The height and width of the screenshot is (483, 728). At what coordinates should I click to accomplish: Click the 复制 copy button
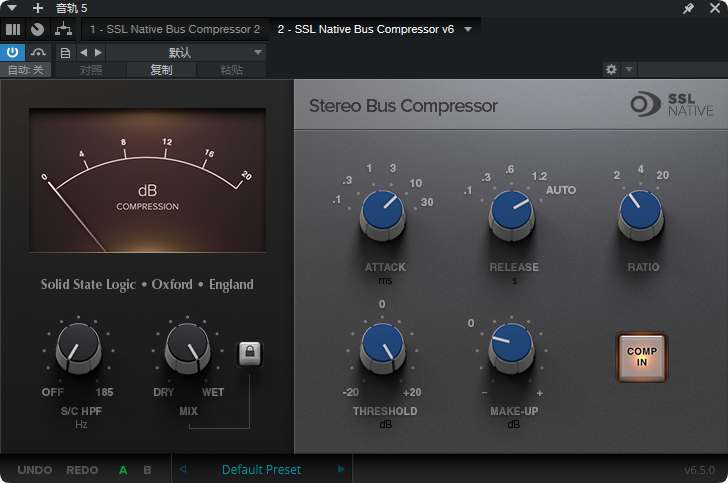coord(162,70)
